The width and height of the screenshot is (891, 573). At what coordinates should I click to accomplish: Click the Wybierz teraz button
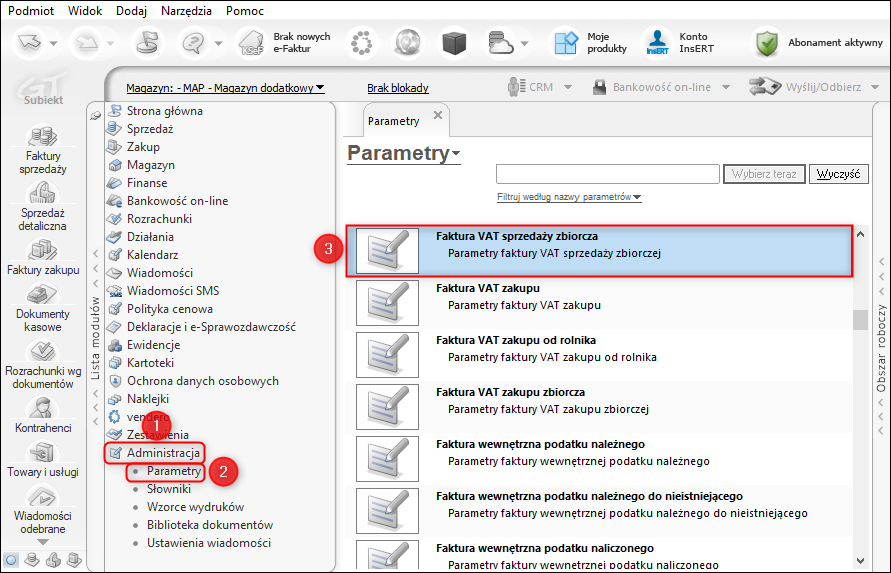click(764, 174)
